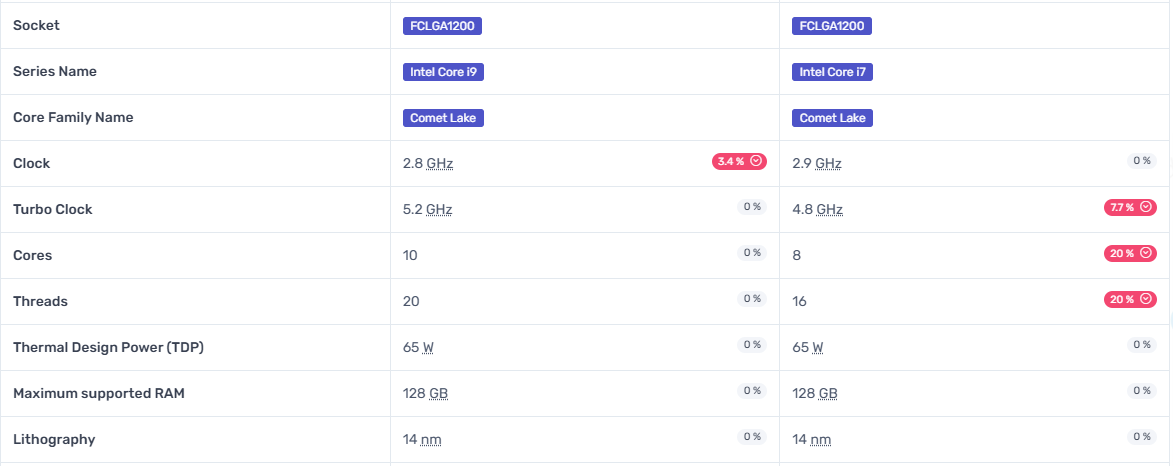Click the grey 0 % badge in i9 Turbo Clock row
Image resolution: width=1173 pixels, height=466 pixels.
pyautogui.click(x=752, y=207)
